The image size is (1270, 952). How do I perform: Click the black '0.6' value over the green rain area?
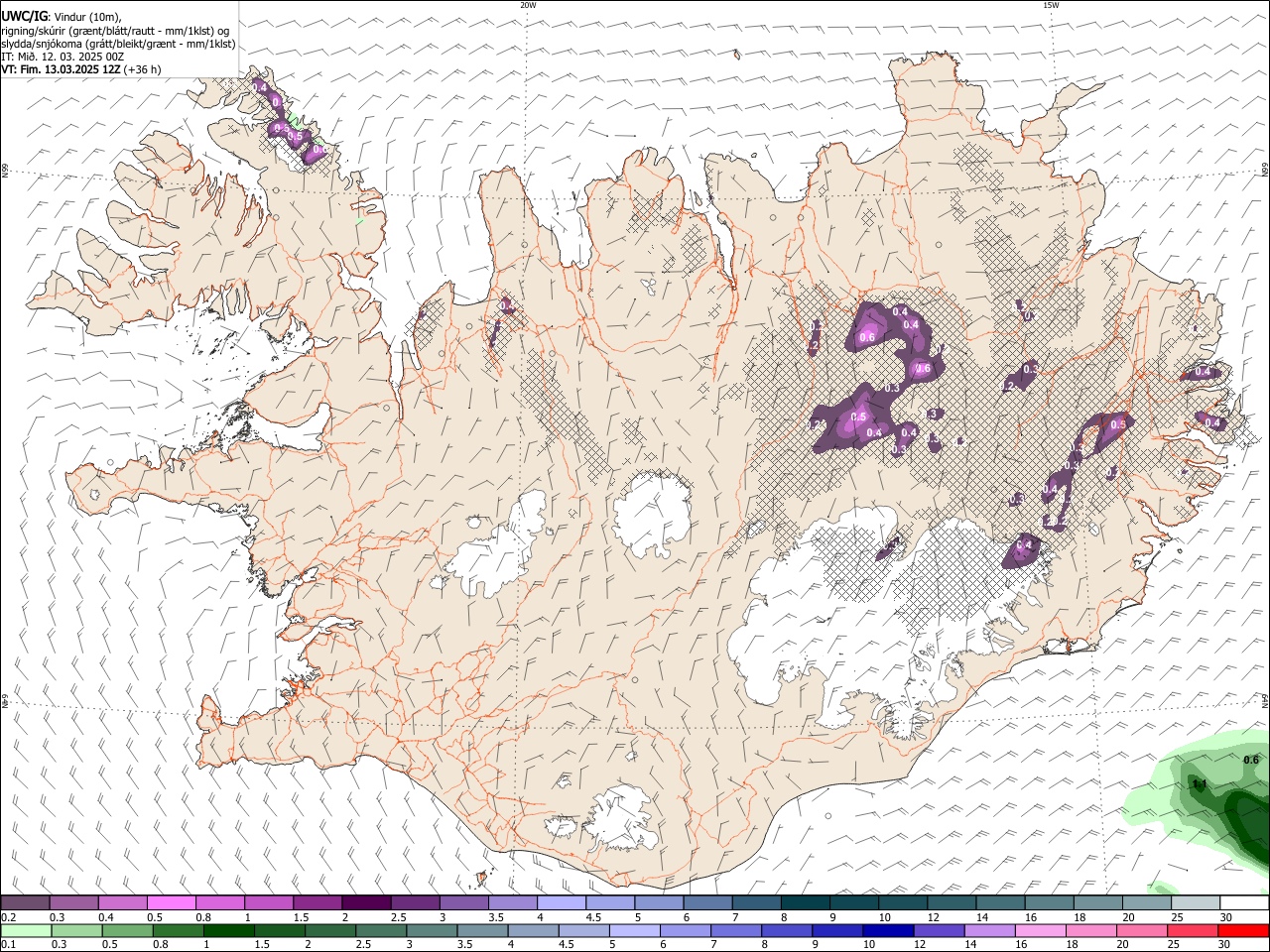tap(1251, 760)
